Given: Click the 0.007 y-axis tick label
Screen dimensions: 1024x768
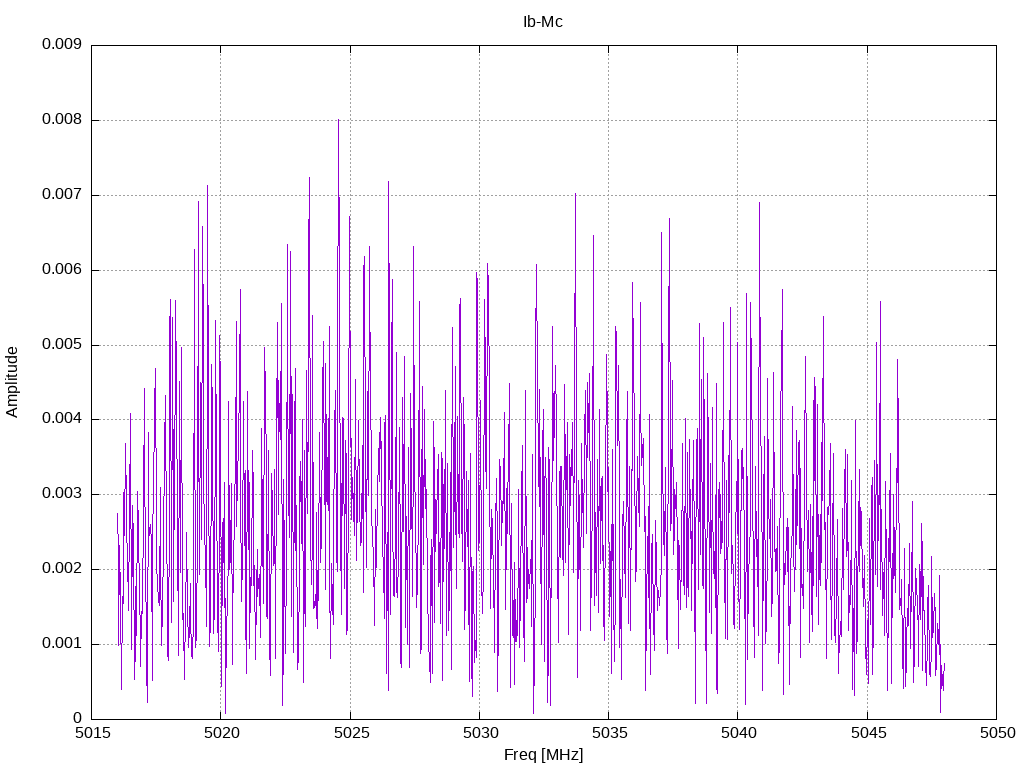Looking at the screenshot, I should [x=62, y=195].
